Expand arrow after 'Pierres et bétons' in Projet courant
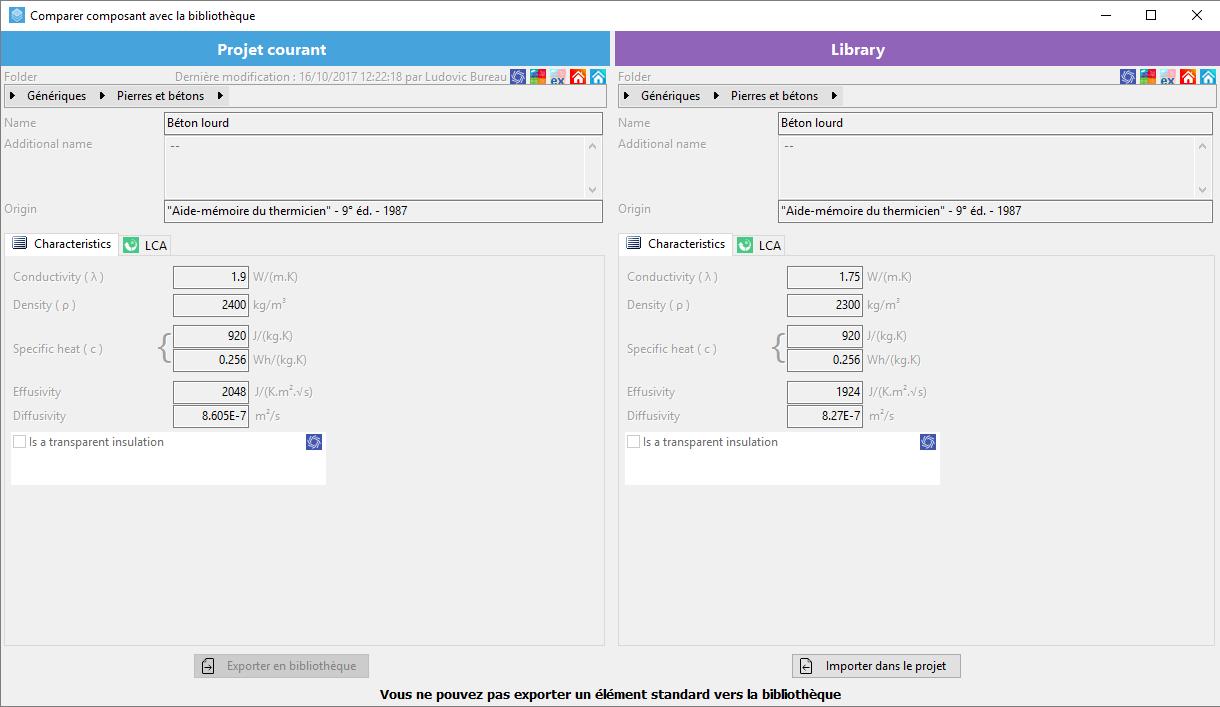This screenshot has width=1220, height=707. pyautogui.click(x=220, y=96)
